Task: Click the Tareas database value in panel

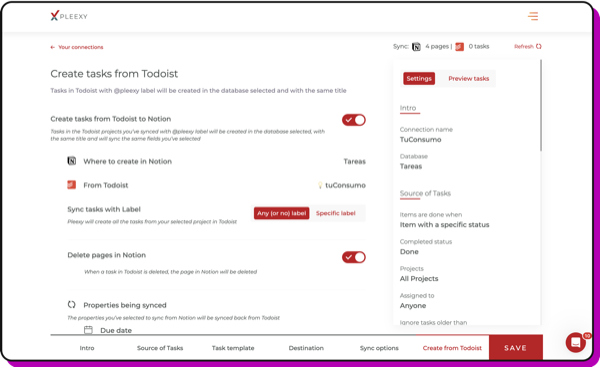Action: 411,166
